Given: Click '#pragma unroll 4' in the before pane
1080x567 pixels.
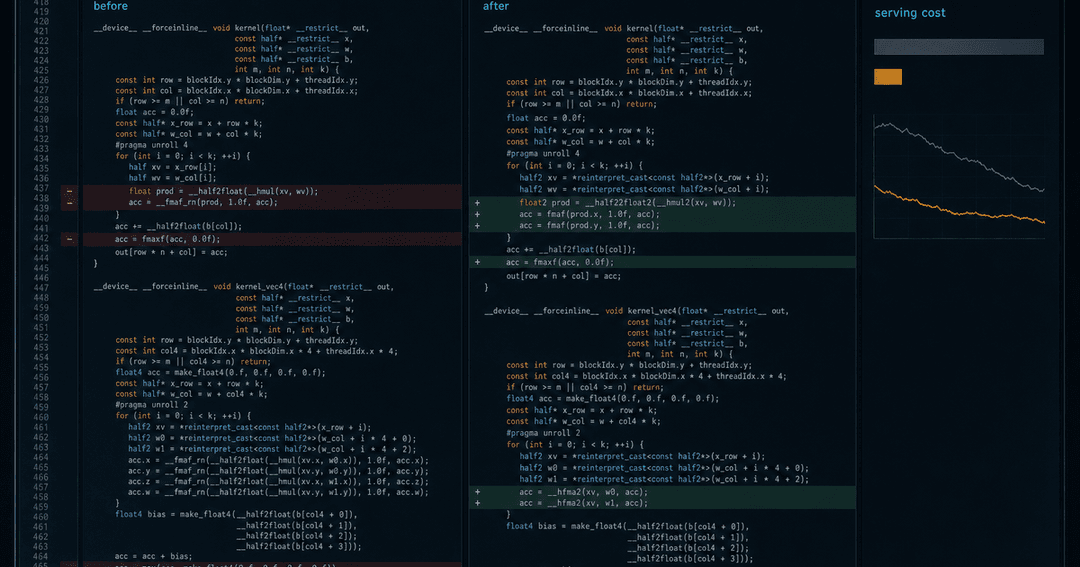Looking at the screenshot, I should 152,145.
